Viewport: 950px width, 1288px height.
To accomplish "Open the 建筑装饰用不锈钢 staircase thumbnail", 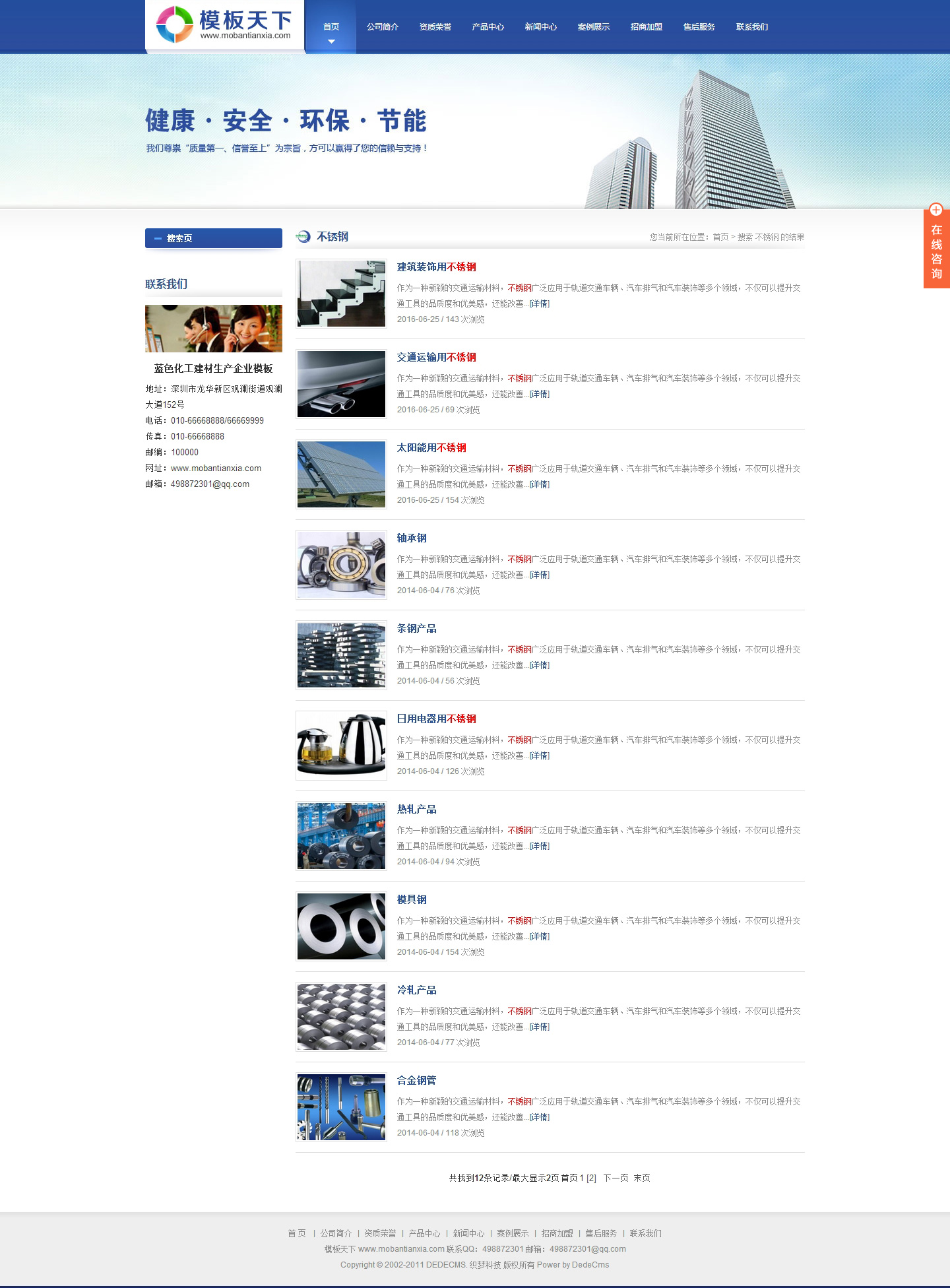I will click(341, 294).
